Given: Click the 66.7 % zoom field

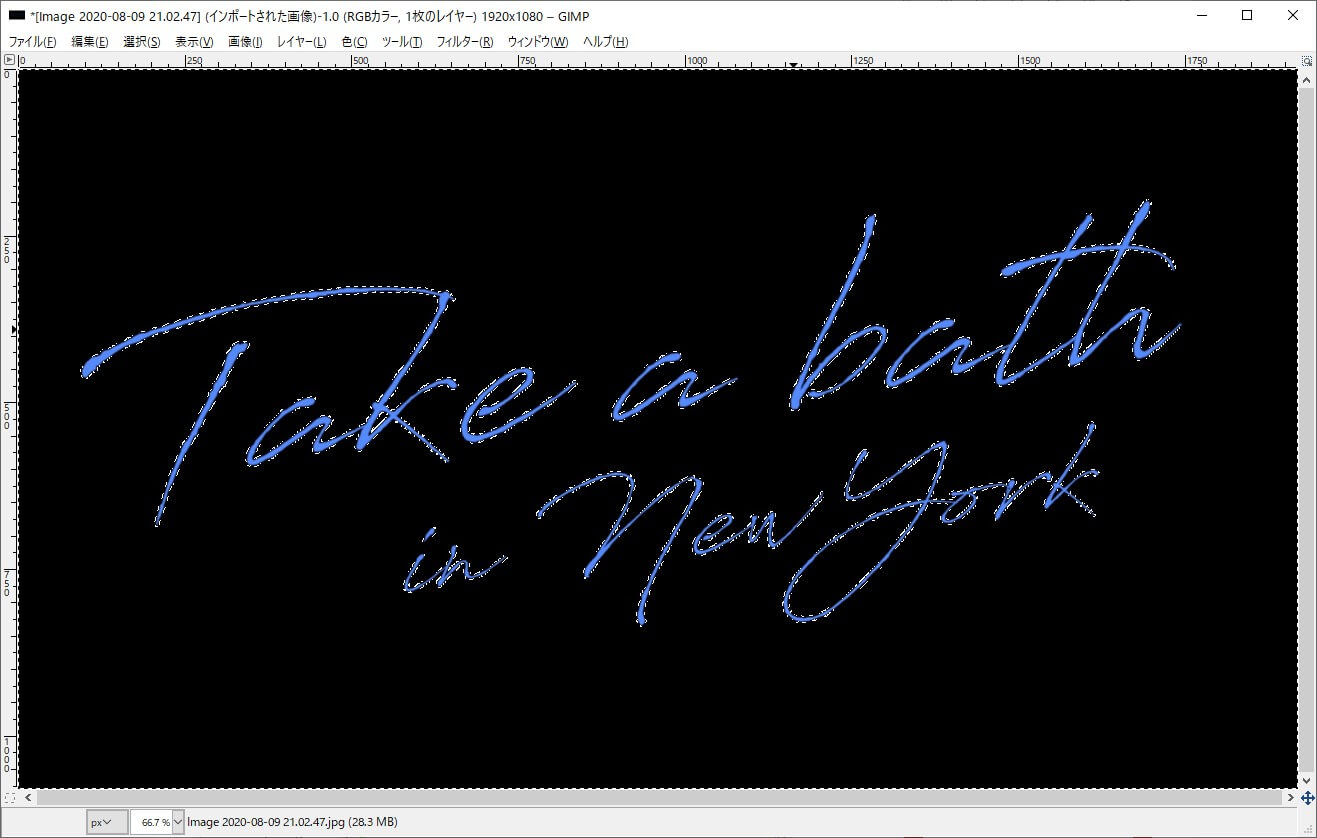Looking at the screenshot, I should 151,822.
